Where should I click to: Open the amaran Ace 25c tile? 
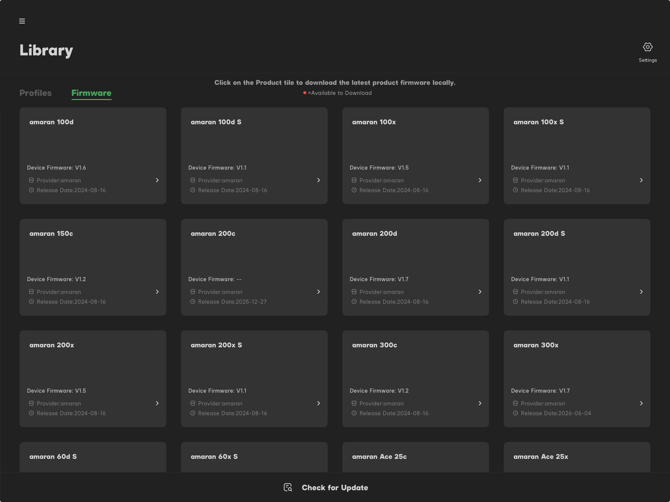click(x=415, y=457)
